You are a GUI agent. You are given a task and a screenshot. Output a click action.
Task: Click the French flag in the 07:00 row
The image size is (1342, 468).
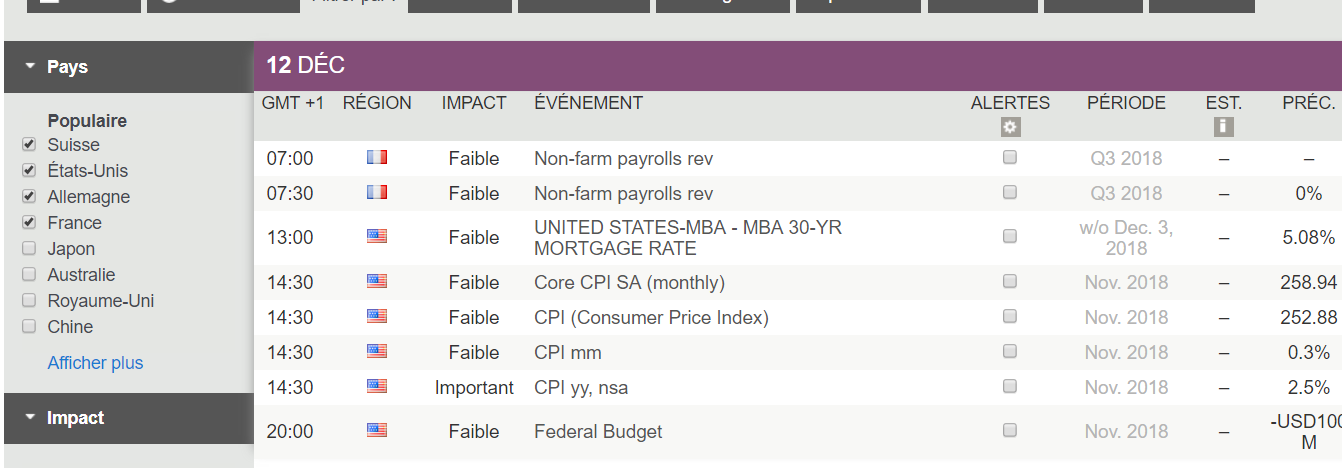click(x=377, y=158)
